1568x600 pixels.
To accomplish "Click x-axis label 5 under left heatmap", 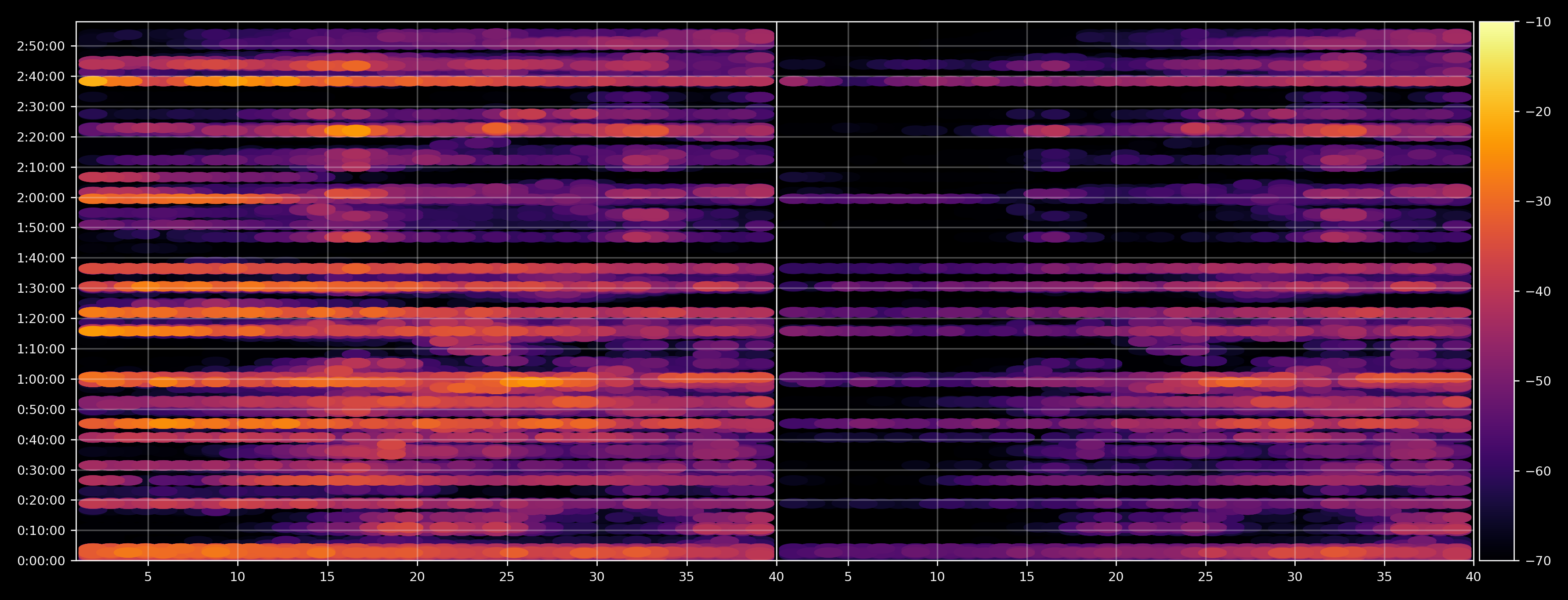I will point(148,576).
